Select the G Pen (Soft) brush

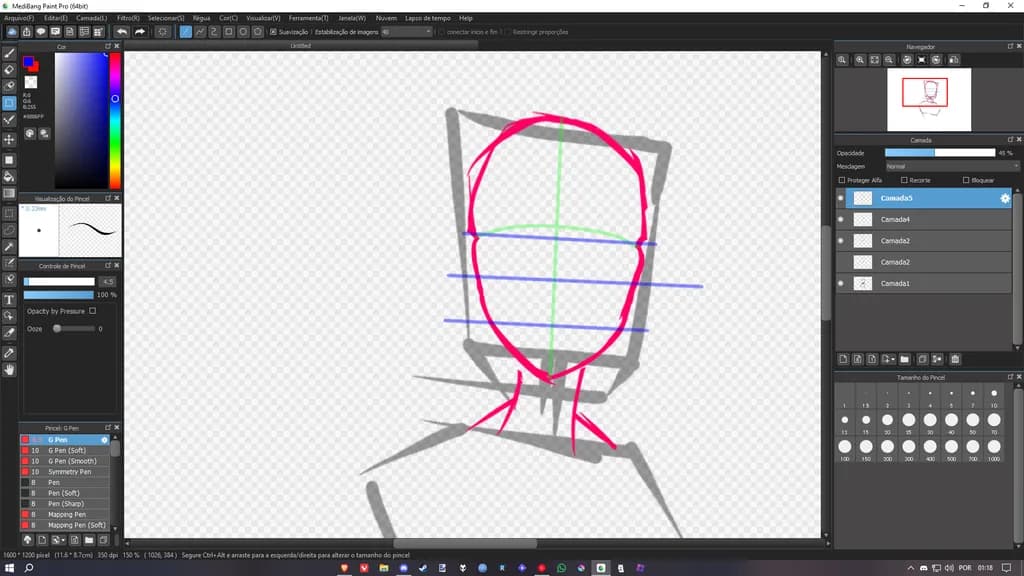[x=65, y=451]
